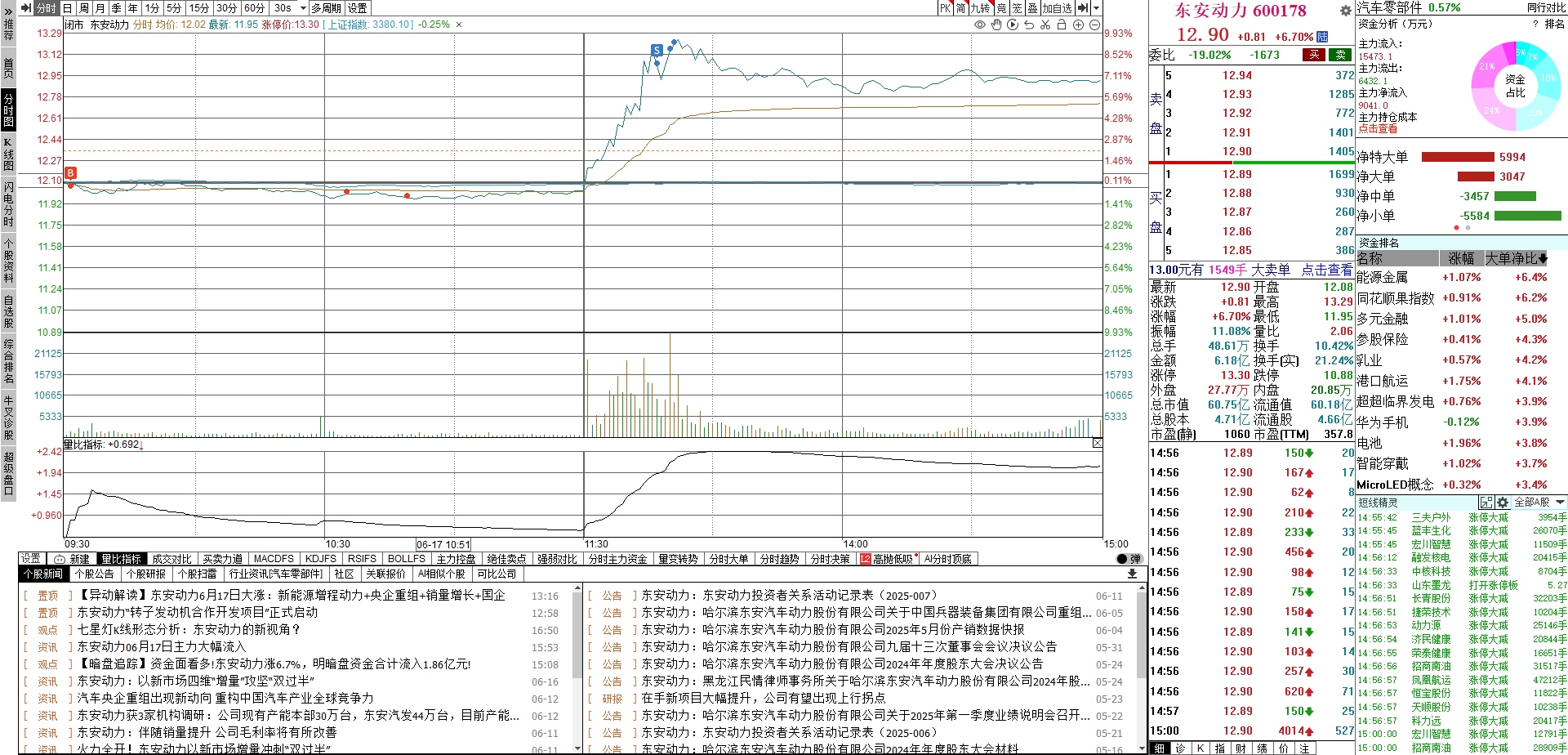Viewport: 1568px width, 755px height.
Task: Select the 60分 period tab
Action: (255, 8)
